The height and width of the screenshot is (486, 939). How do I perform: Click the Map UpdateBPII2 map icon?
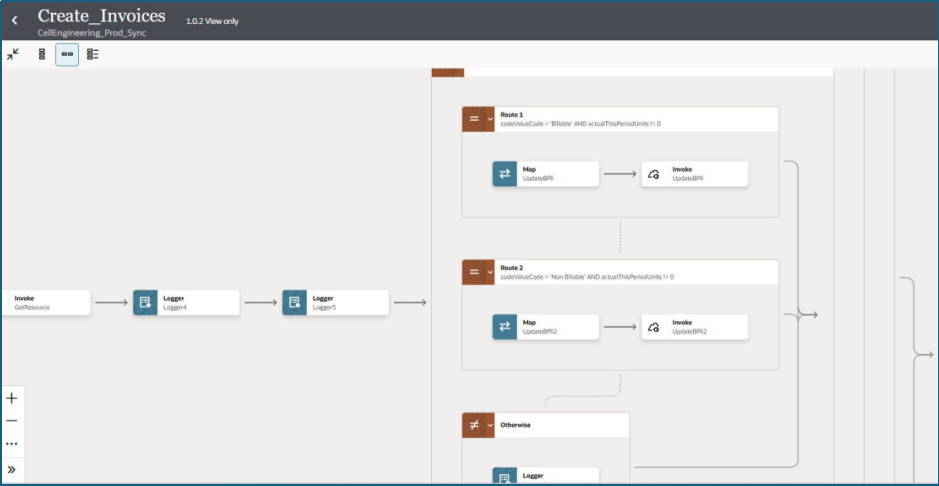point(505,327)
